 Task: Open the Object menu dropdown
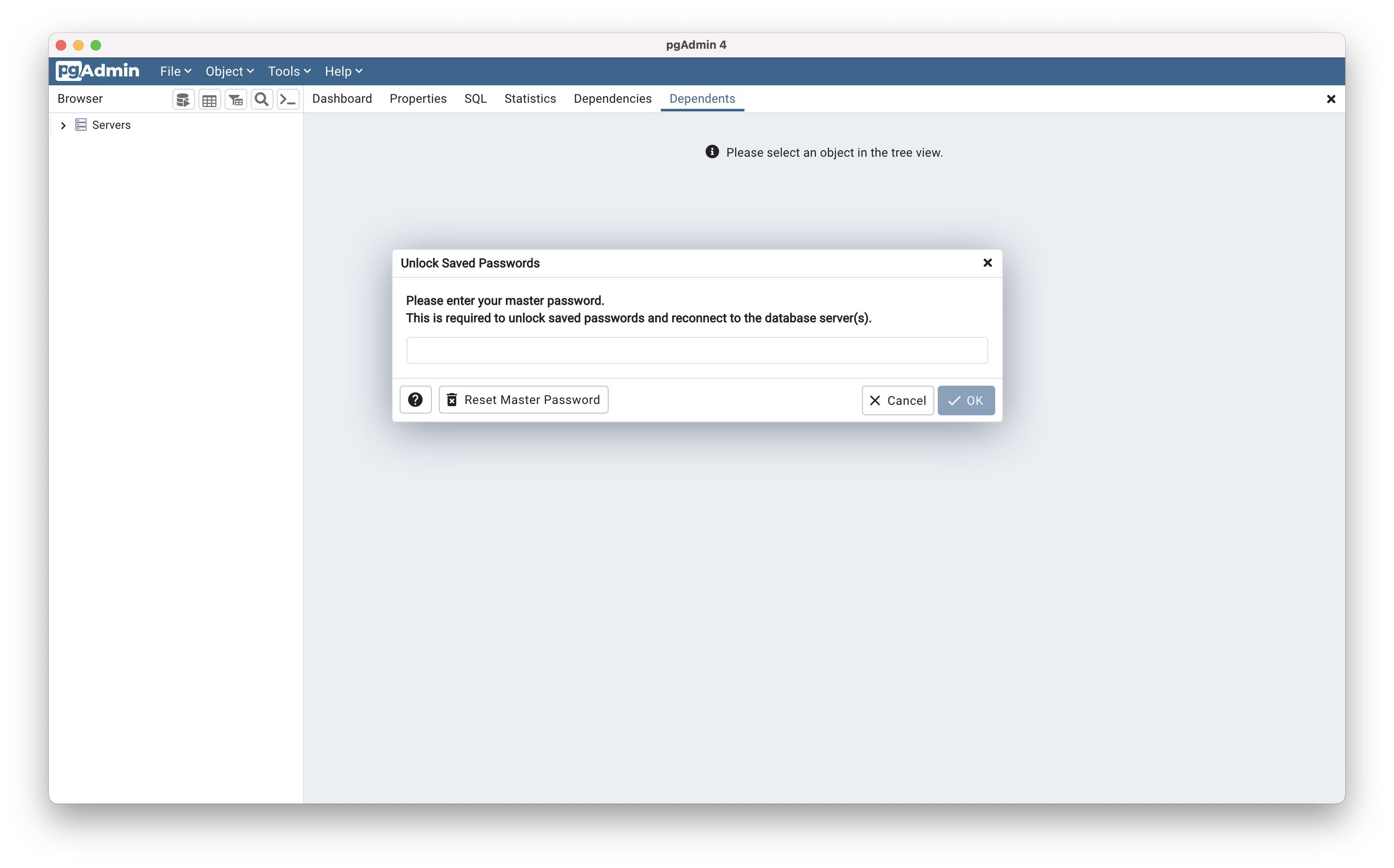(229, 71)
